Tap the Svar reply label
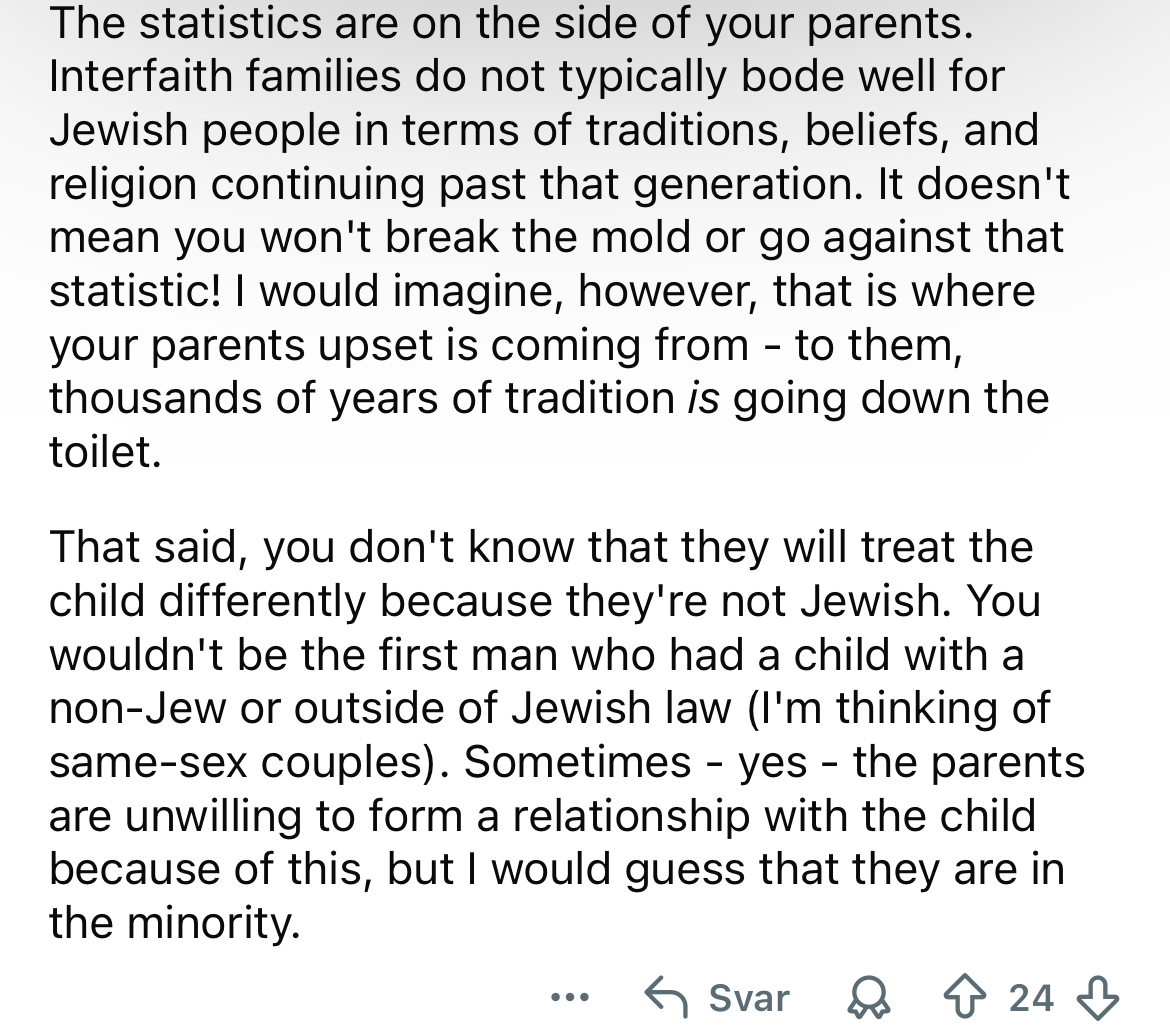The width and height of the screenshot is (1170, 1028). coord(748,997)
